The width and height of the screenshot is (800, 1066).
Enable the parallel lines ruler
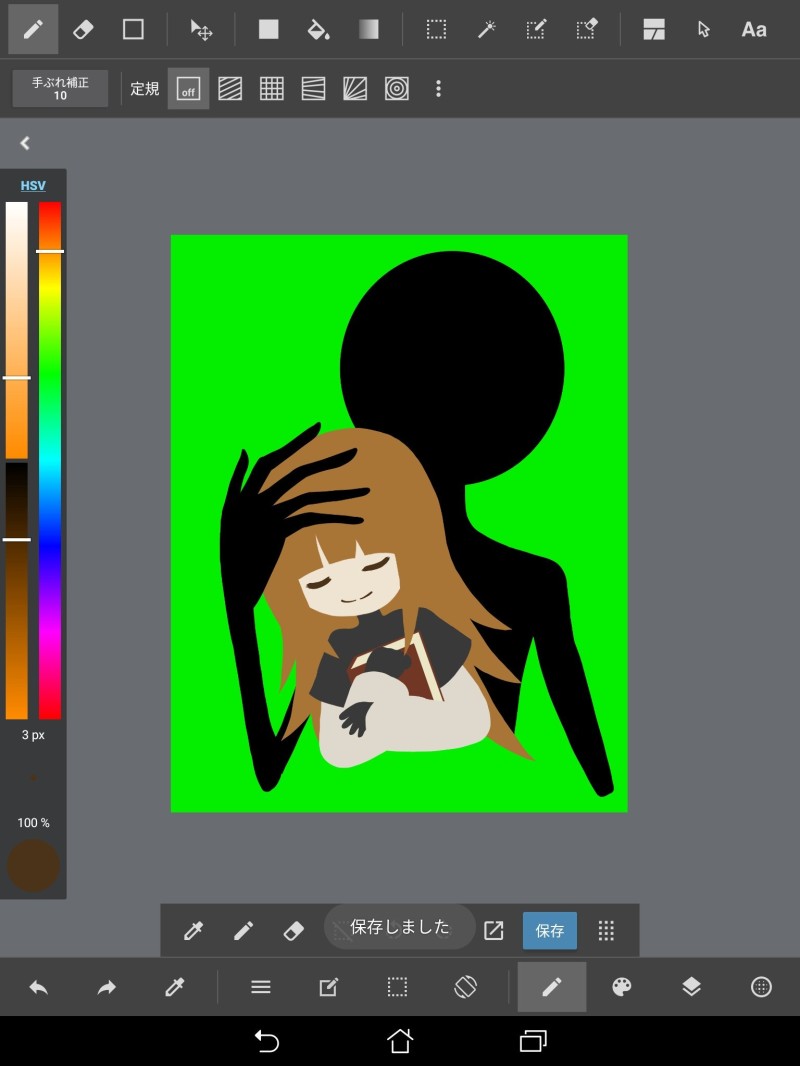click(230, 88)
